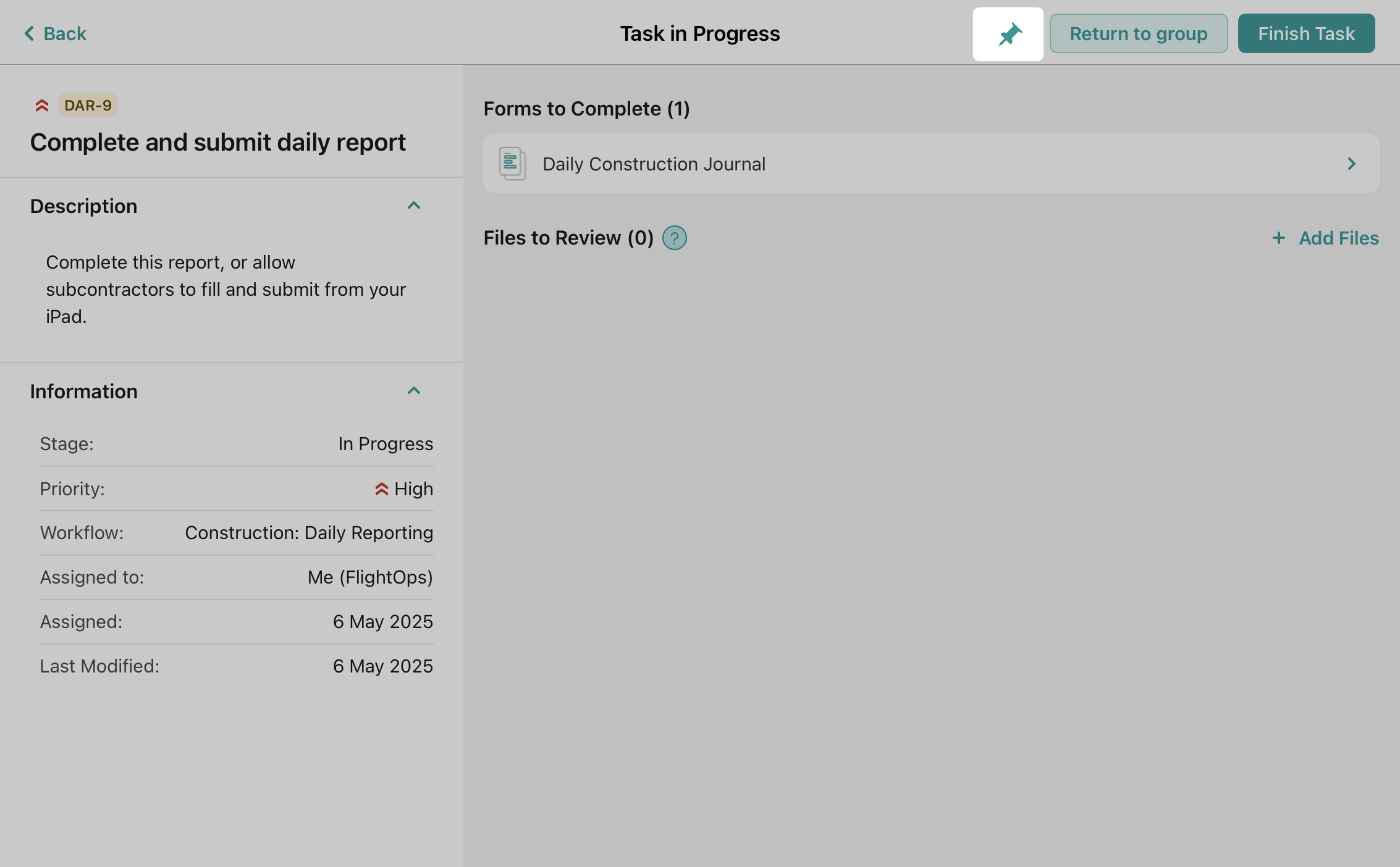Image resolution: width=1400 pixels, height=867 pixels.
Task: Click the Add Files link
Action: coord(1338,238)
